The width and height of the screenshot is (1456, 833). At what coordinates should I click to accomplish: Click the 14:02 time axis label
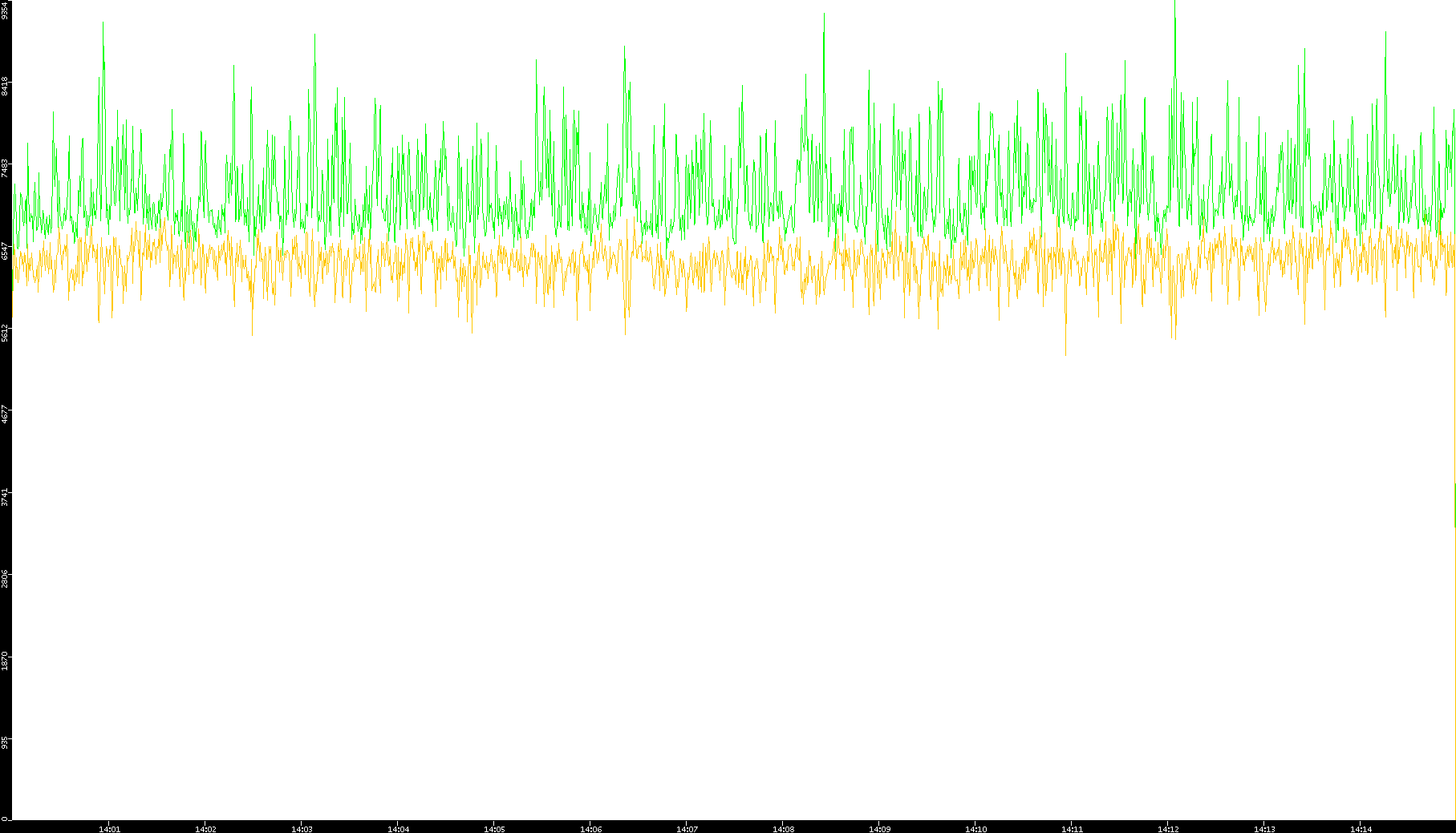205,829
